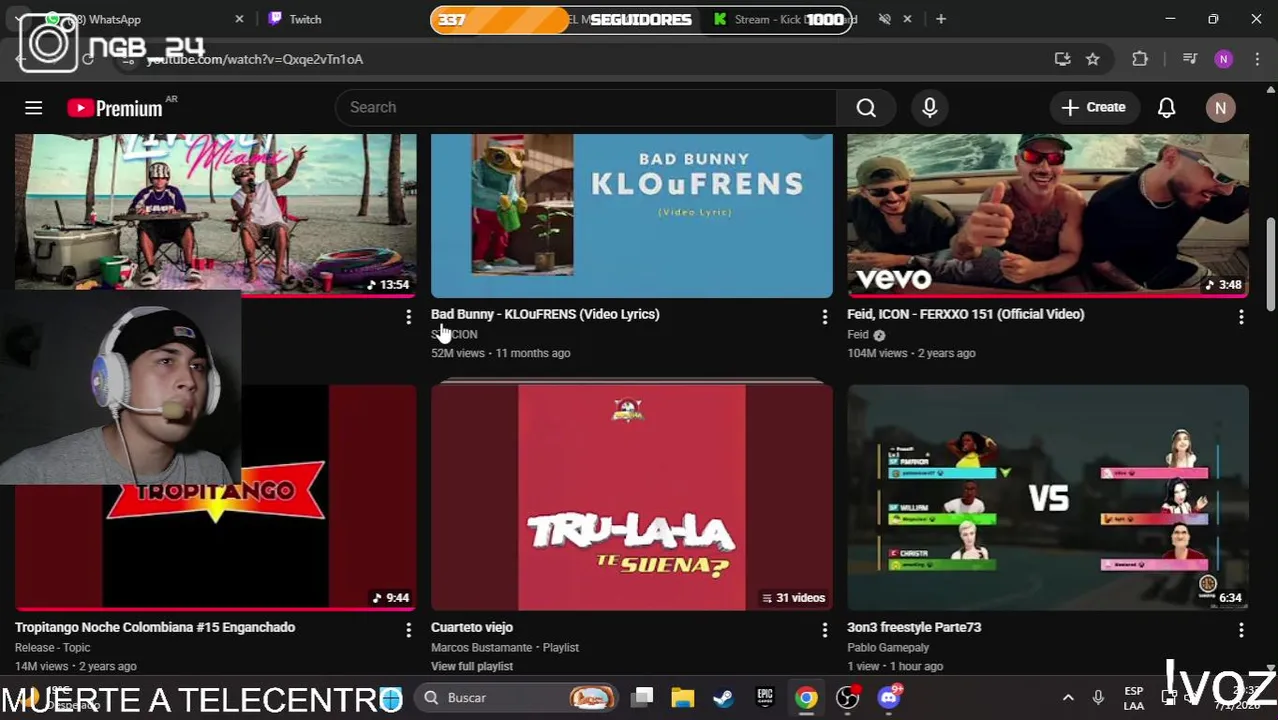Open the Miami beach video thumbnail
This screenshot has height=720, width=1278.
point(216,215)
